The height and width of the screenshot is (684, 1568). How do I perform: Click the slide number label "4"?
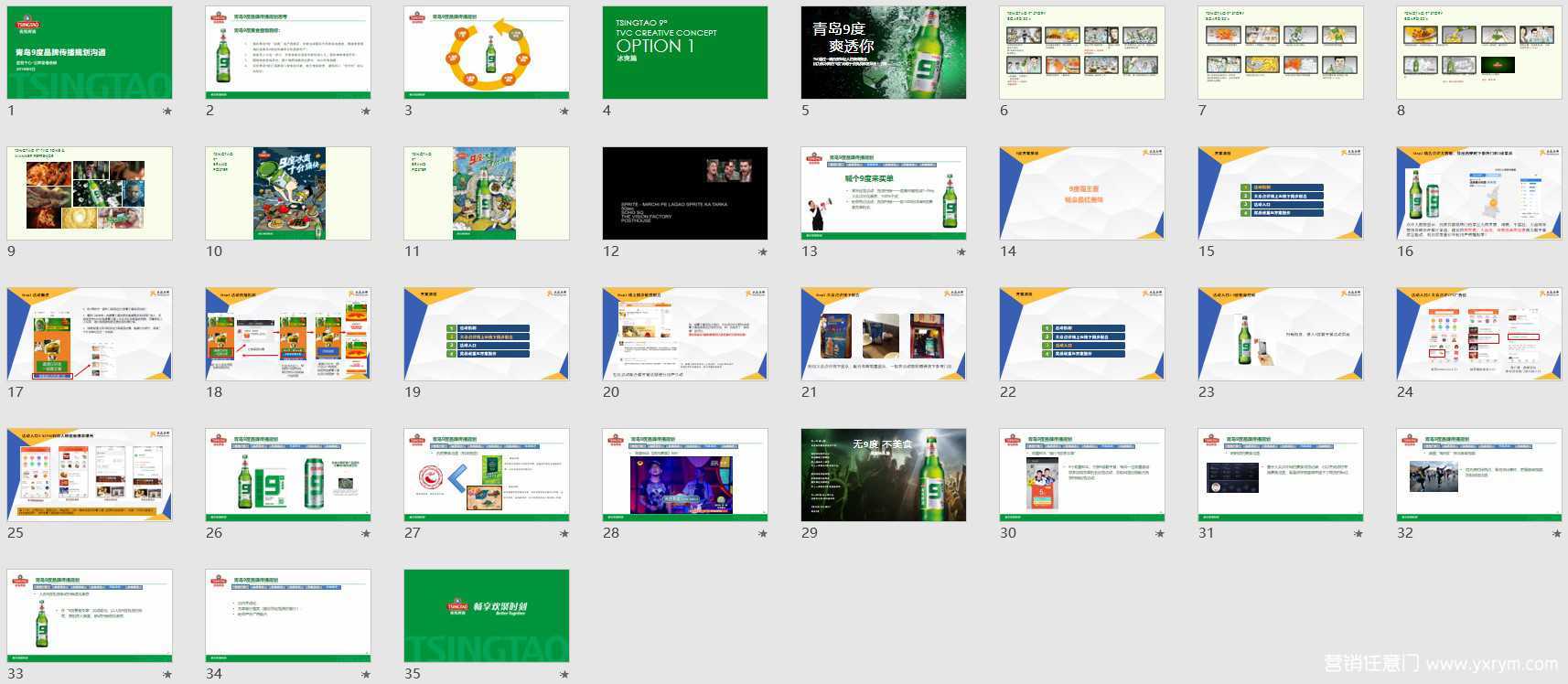(607, 111)
